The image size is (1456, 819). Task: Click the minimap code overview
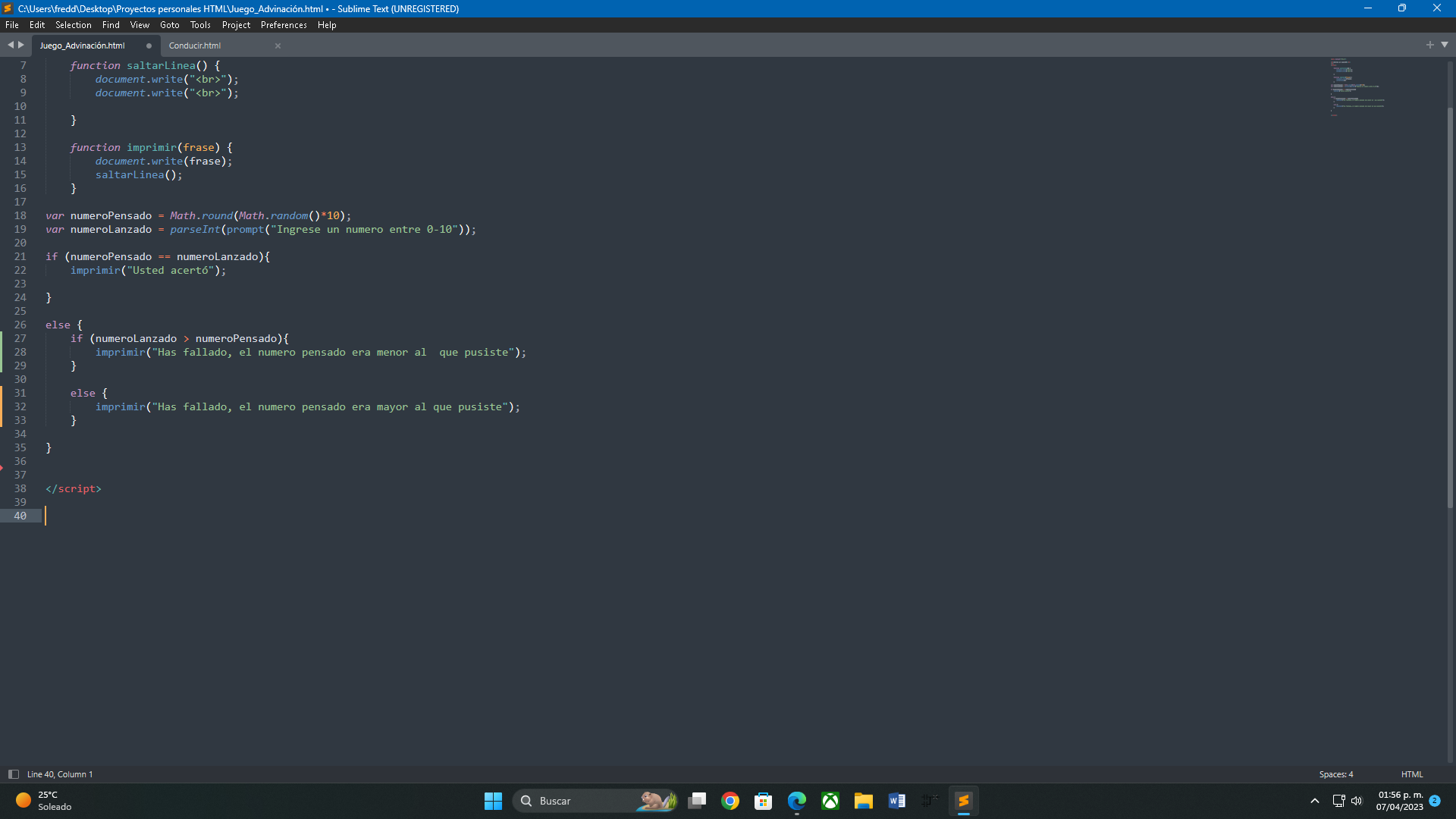tap(1357, 86)
